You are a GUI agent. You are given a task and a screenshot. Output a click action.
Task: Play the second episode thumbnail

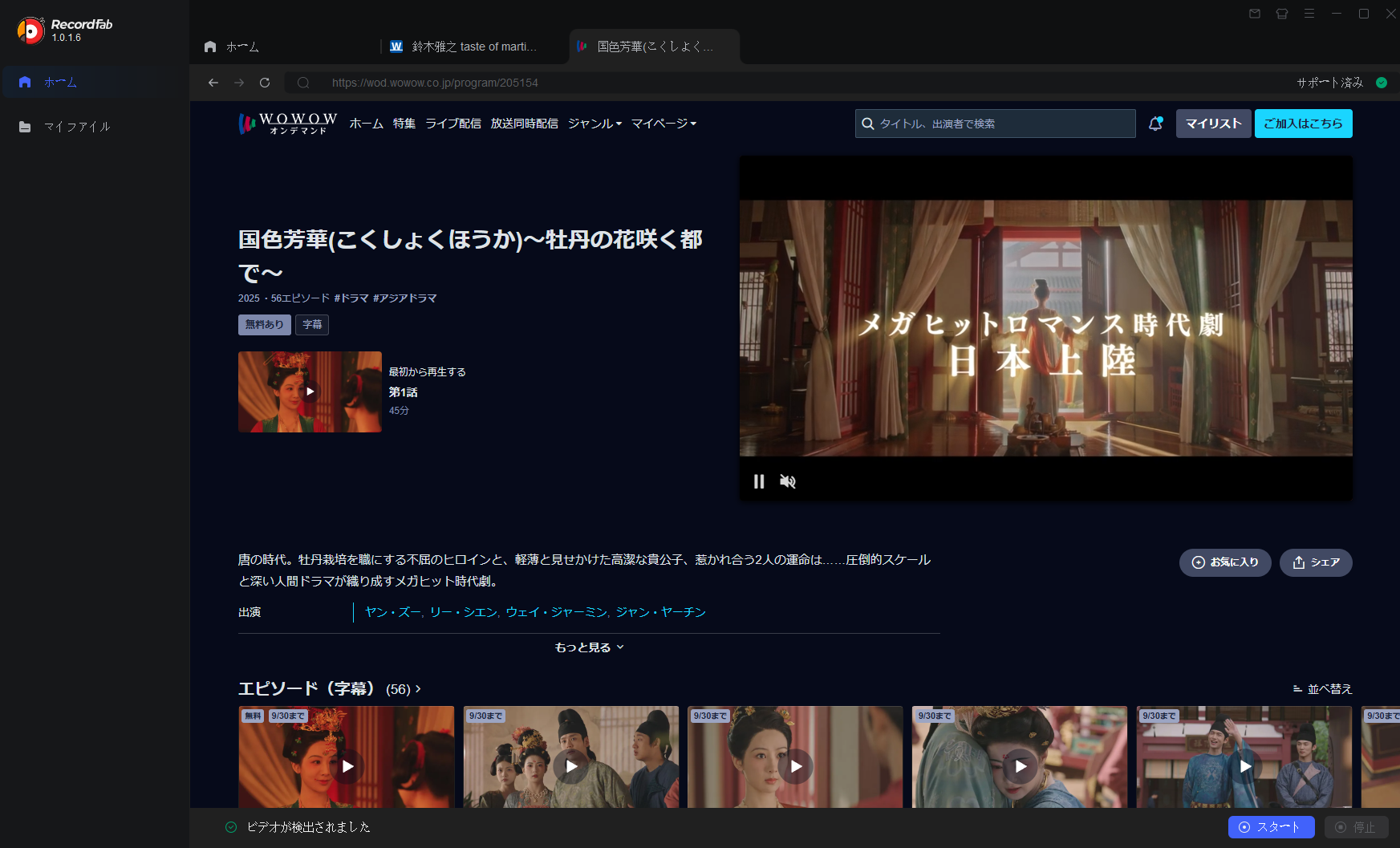[x=571, y=757]
